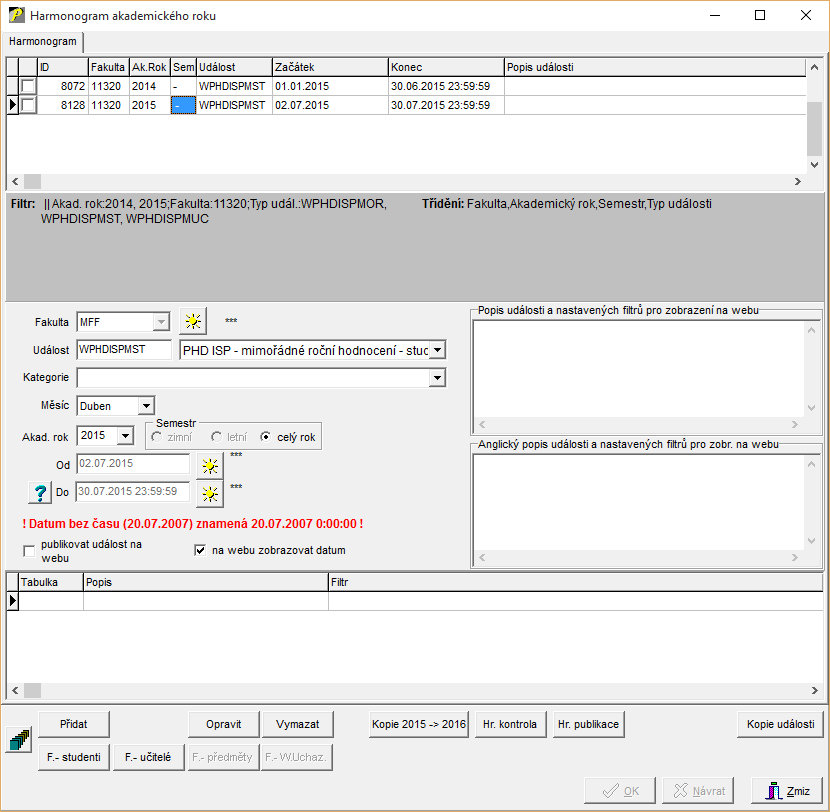Screen dimensions: 830x812
Task: Click the application icon in the title bar
Action: pos(15,16)
